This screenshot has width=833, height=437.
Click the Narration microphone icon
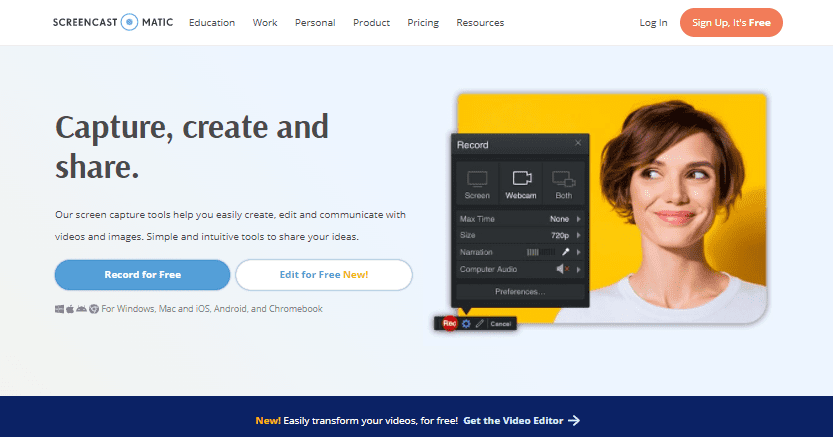pyautogui.click(x=566, y=252)
